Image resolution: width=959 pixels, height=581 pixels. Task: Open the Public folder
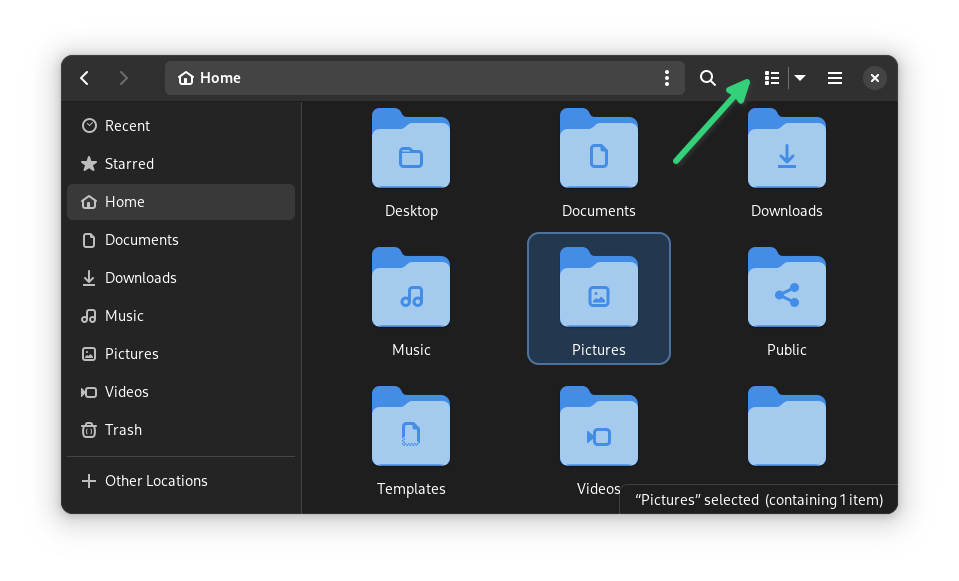pyautogui.click(x=786, y=288)
